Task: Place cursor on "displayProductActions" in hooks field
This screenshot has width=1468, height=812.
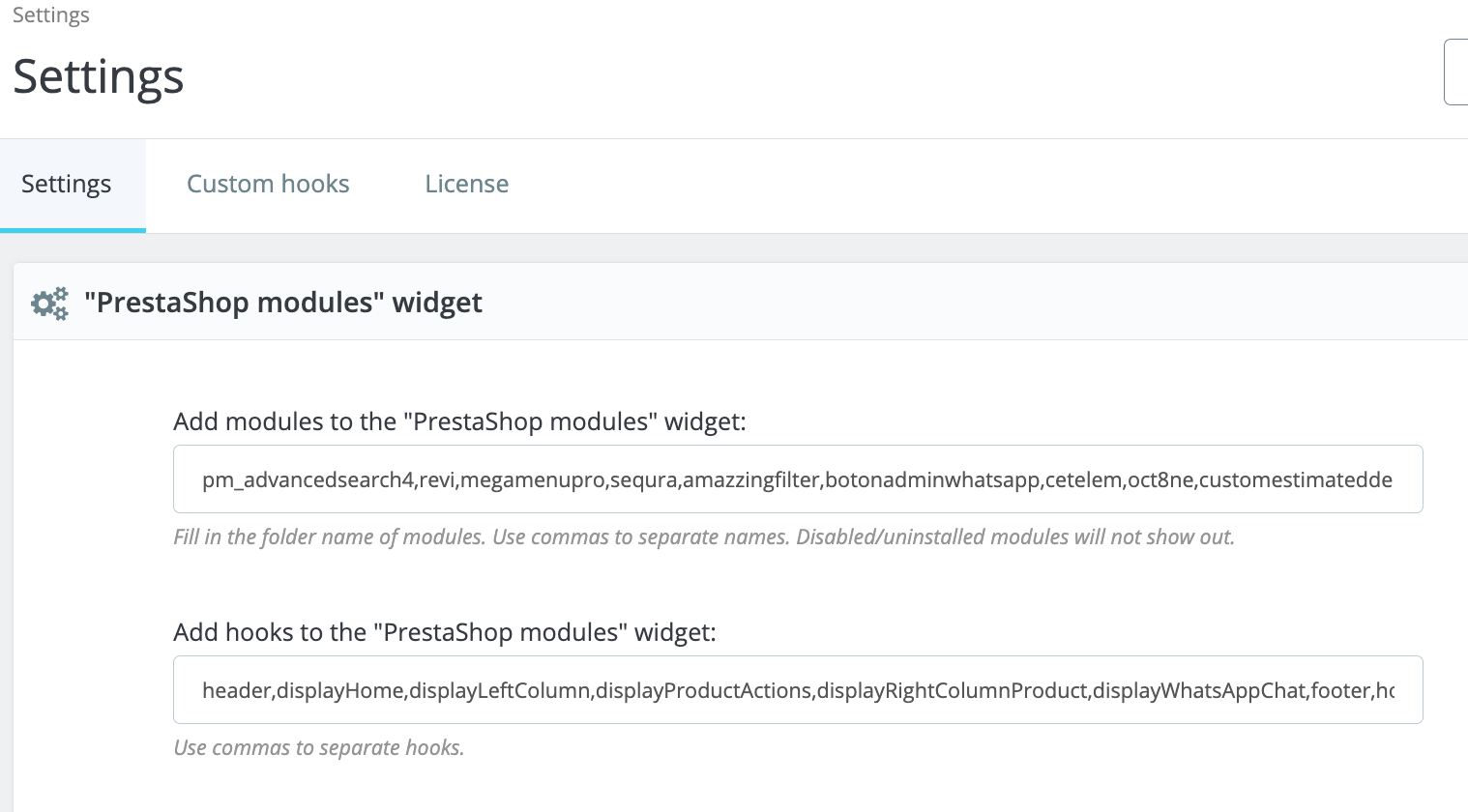Action: (x=703, y=691)
